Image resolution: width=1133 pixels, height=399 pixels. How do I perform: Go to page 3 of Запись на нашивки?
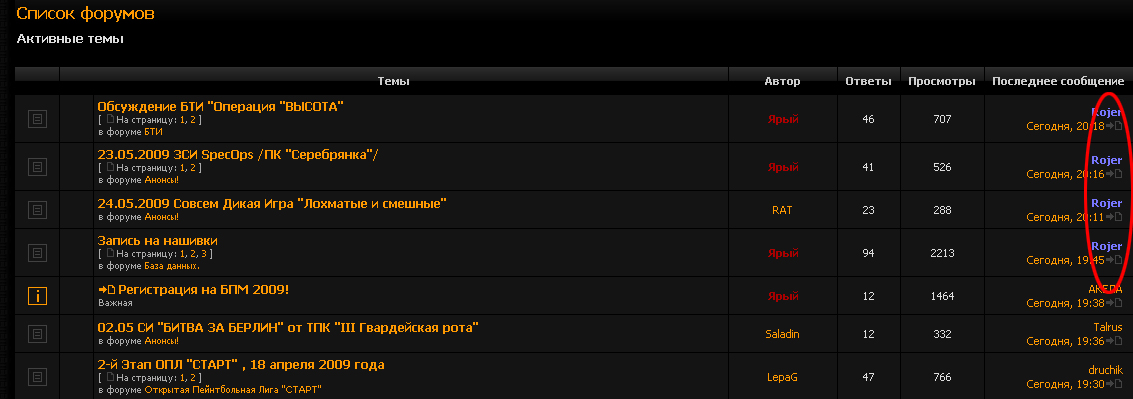tap(204, 254)
